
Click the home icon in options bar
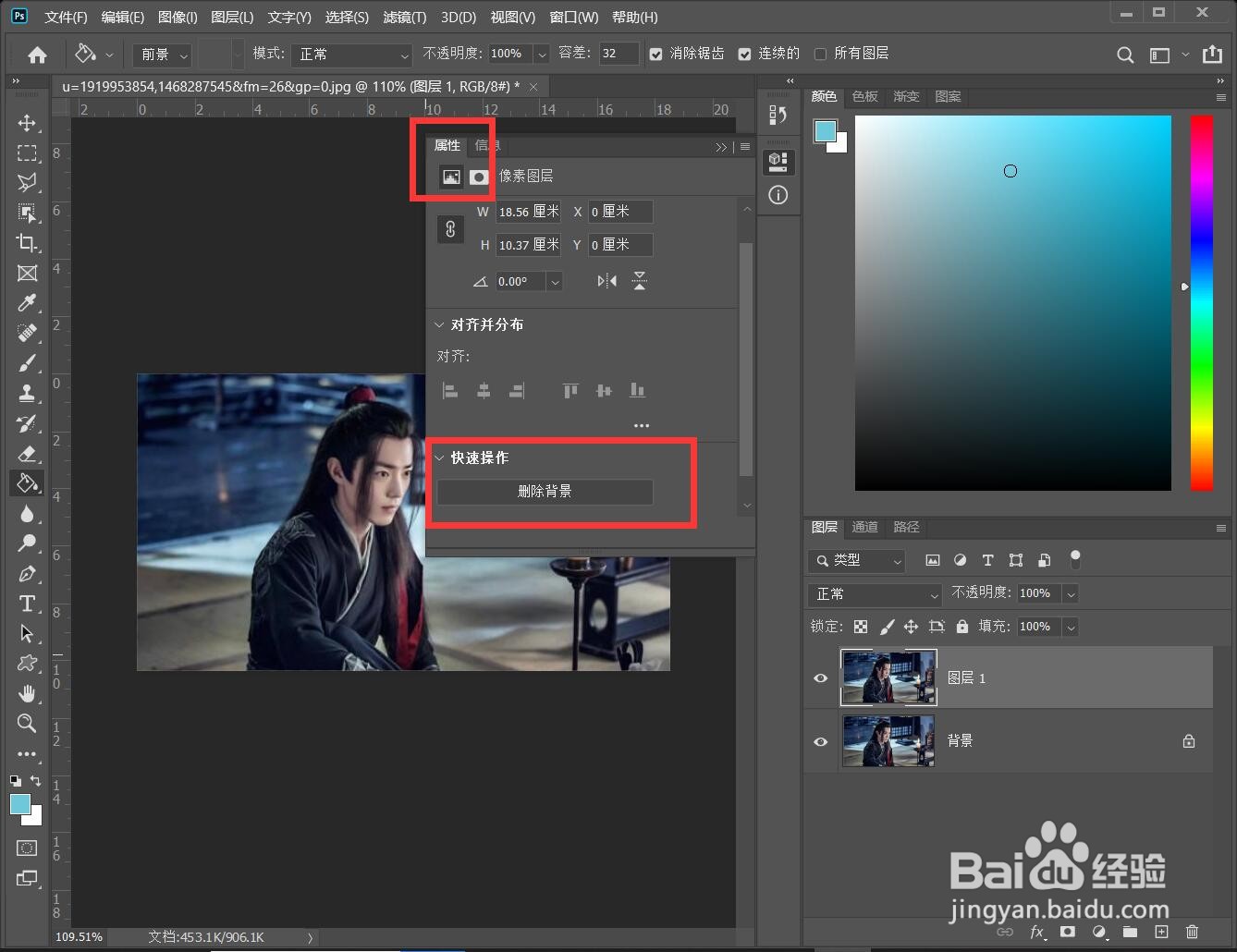[37, 55]
